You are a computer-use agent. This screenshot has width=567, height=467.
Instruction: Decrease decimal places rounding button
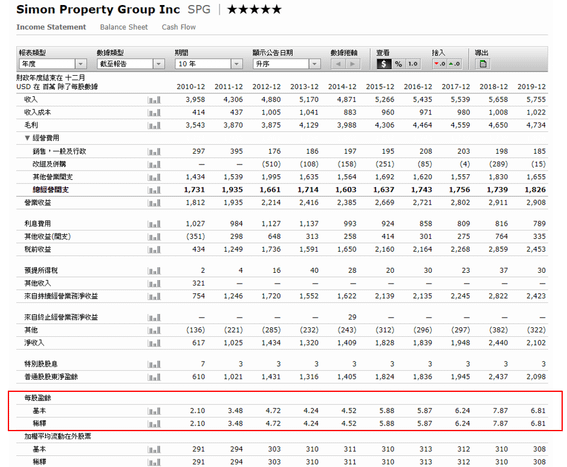[440, 64]
